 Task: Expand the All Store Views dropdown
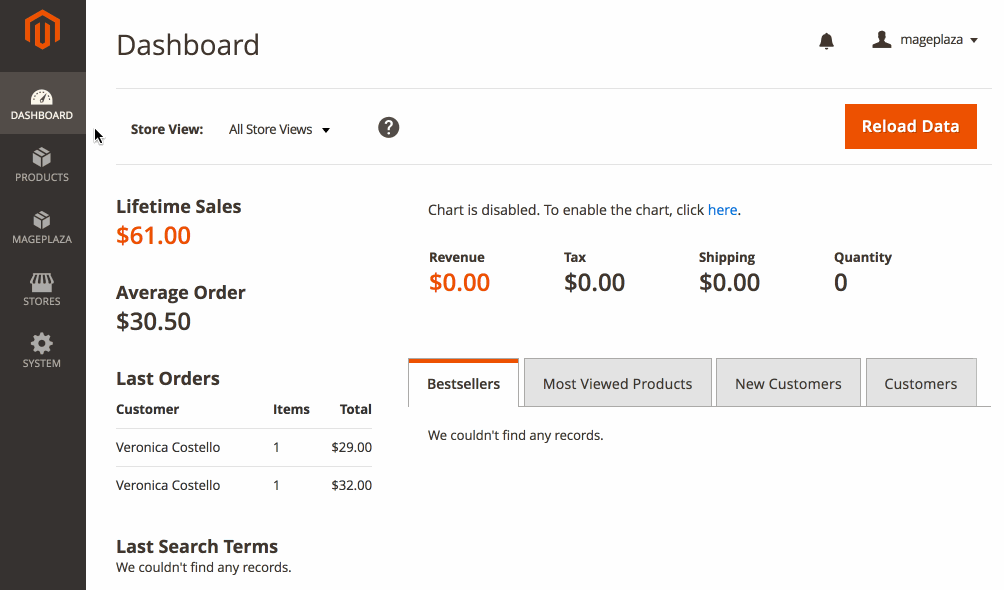click(x=279, y=129)
